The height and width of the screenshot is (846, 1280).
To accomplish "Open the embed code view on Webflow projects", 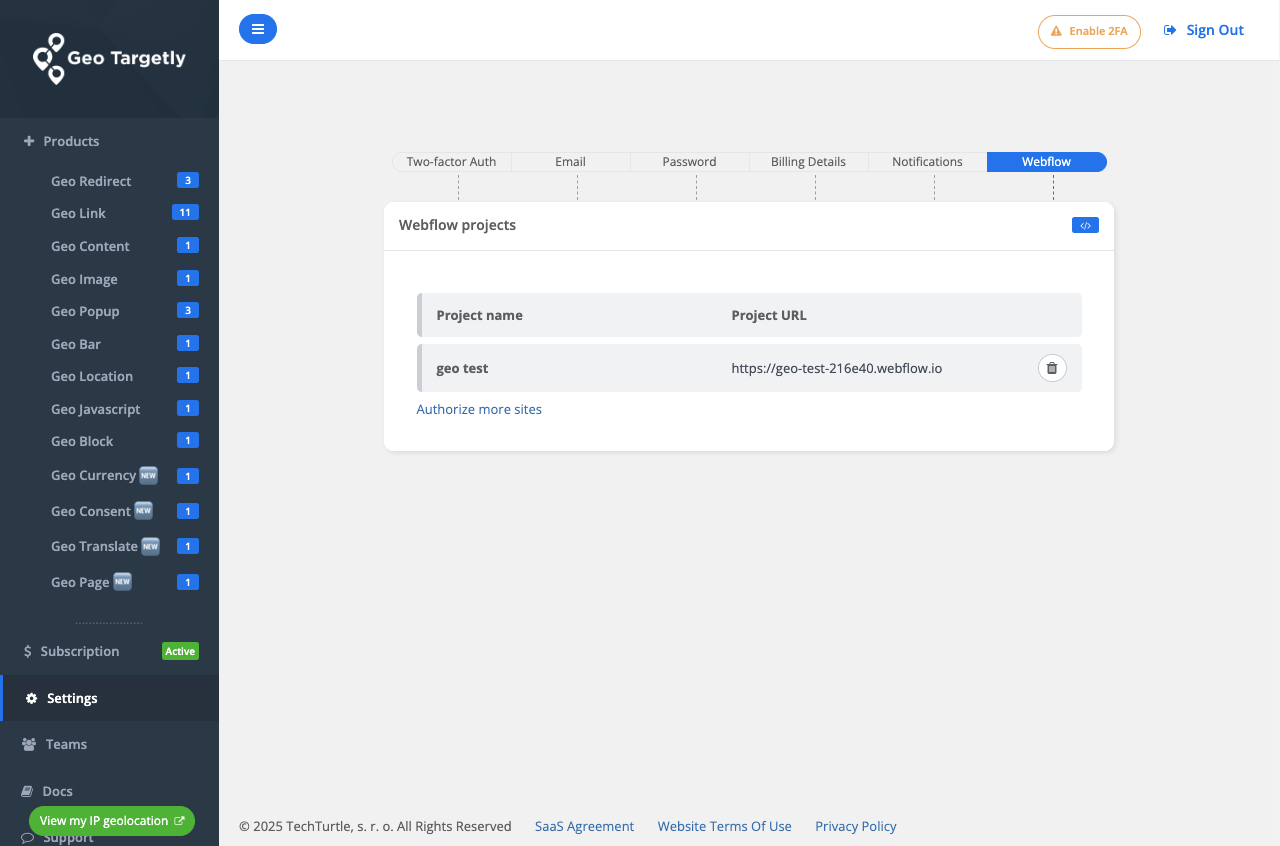I will (1085, 225).
